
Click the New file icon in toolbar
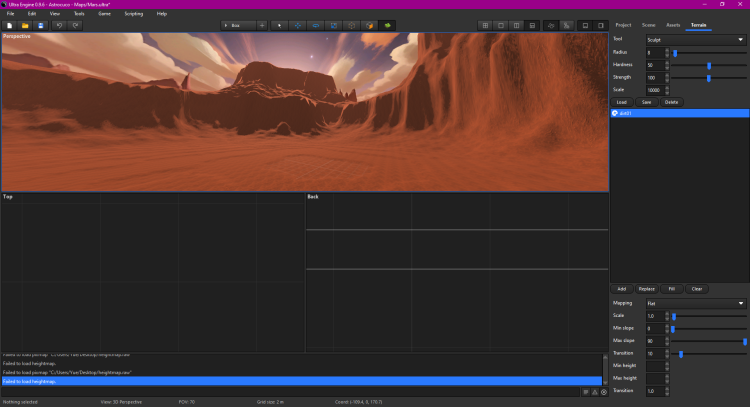point(9,24)
